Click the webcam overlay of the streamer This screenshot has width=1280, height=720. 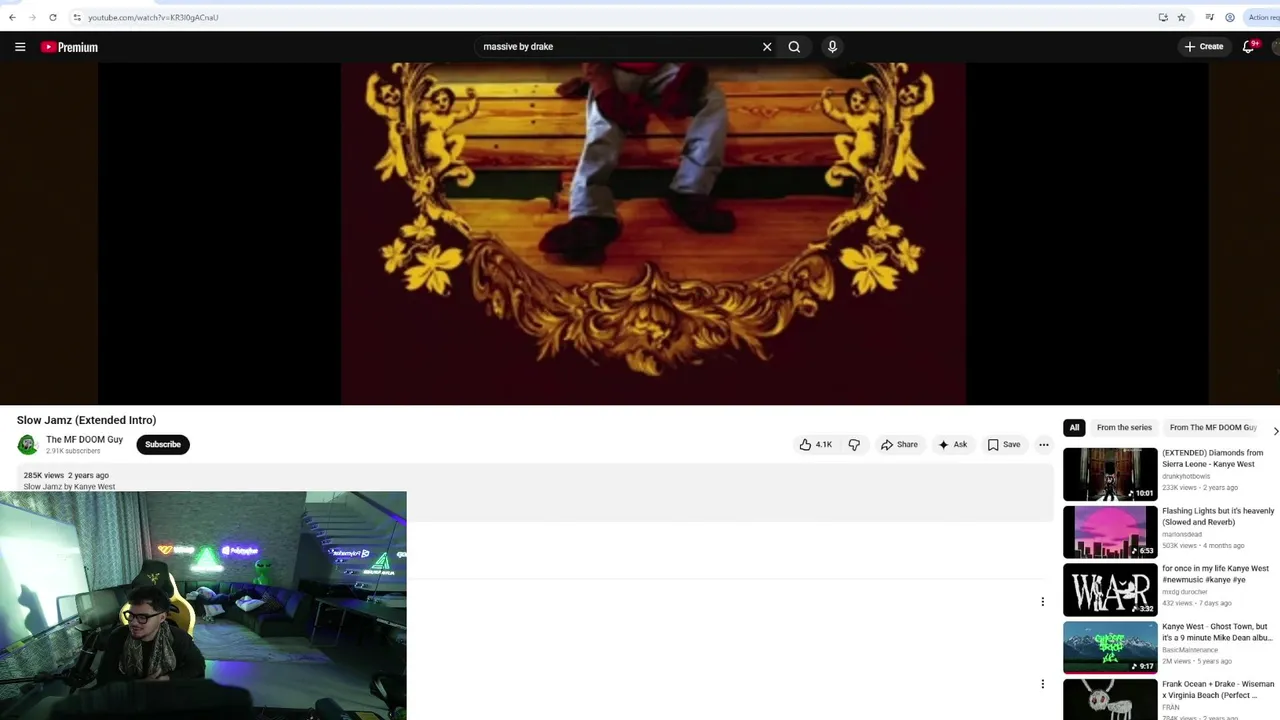tap(203, 606)
